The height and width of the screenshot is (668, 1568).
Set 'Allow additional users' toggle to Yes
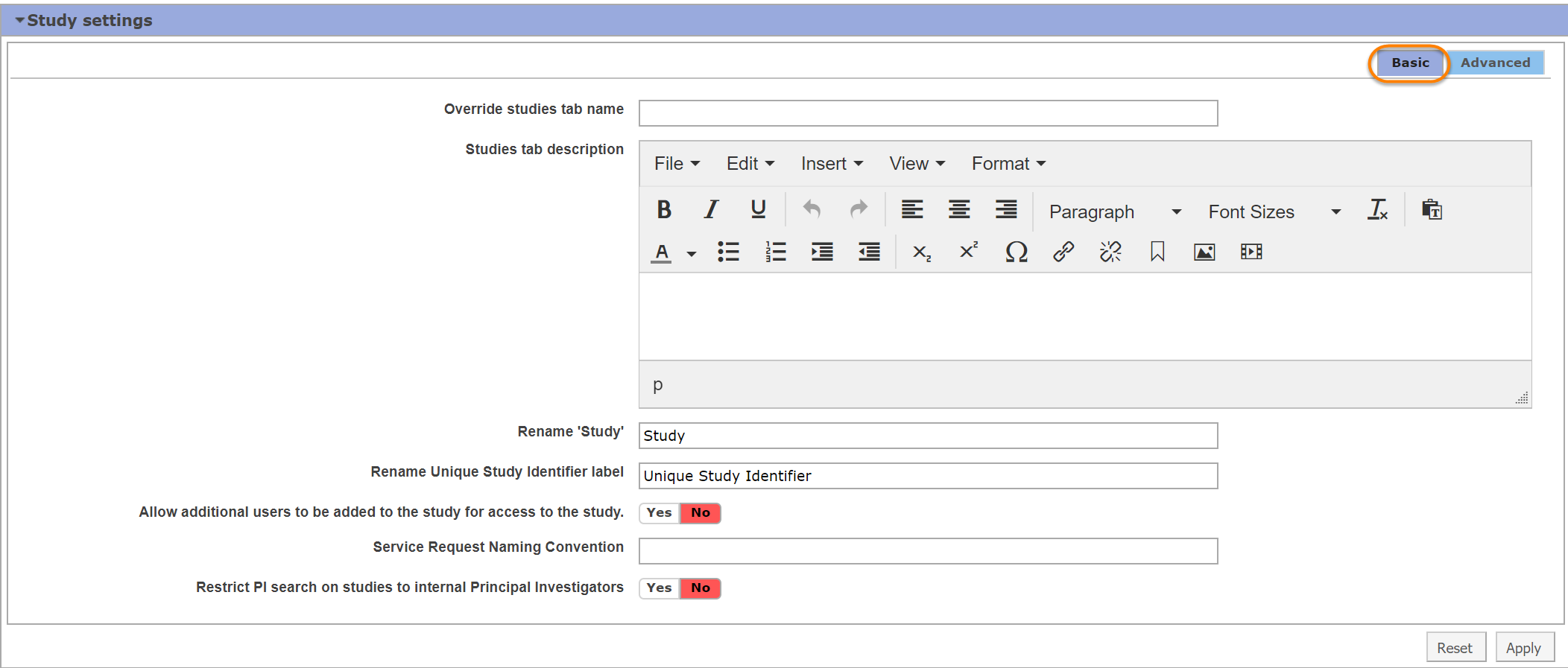(x=659, y=513)
